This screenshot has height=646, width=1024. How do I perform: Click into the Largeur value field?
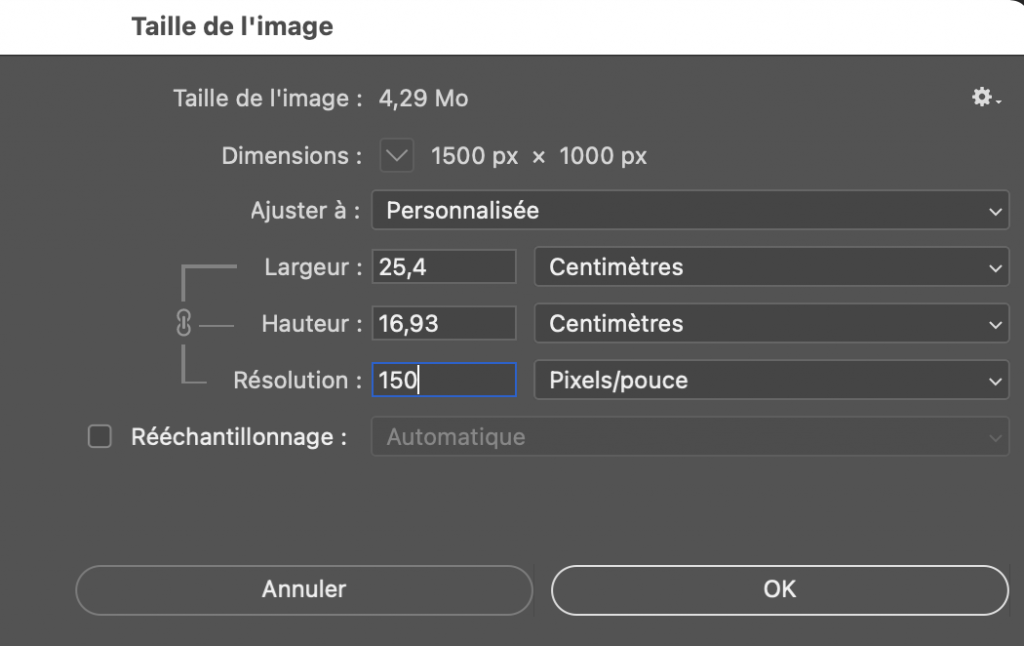coord(443,267)
